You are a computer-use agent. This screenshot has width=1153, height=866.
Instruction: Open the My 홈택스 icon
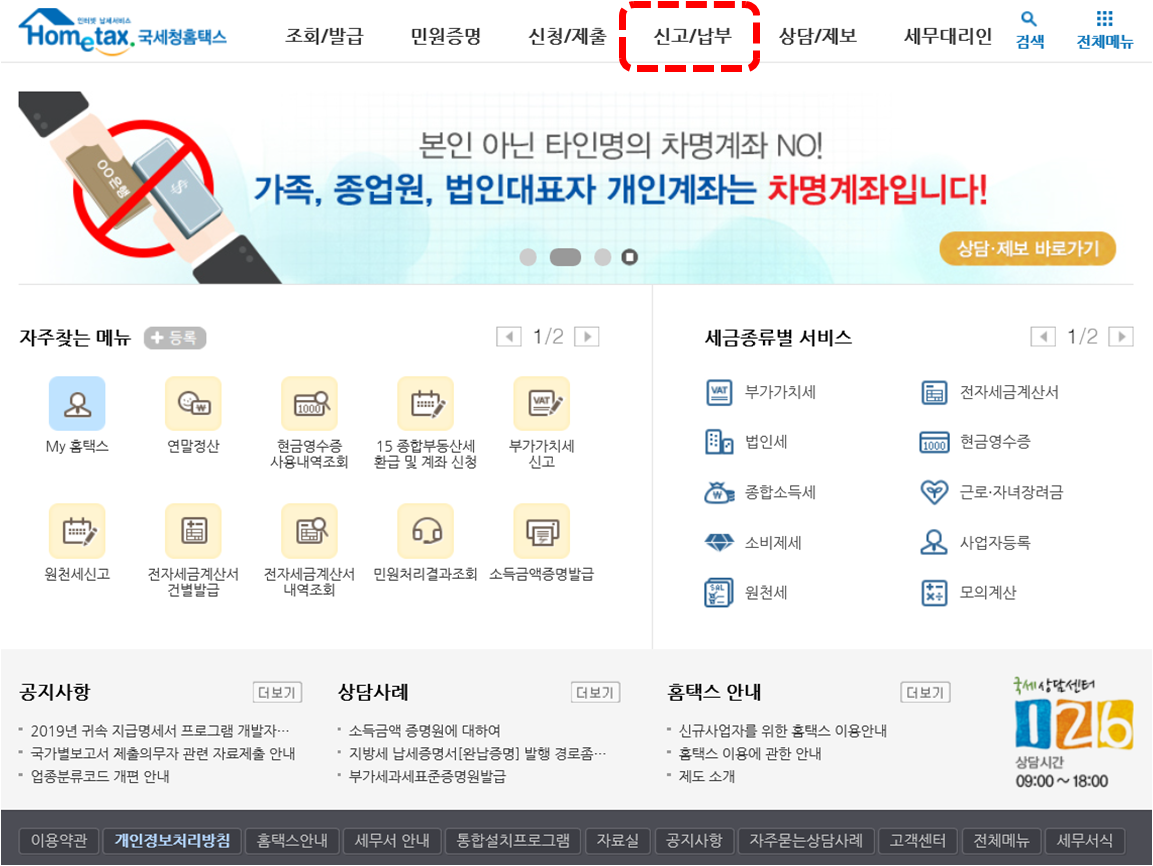click(77, 404)
